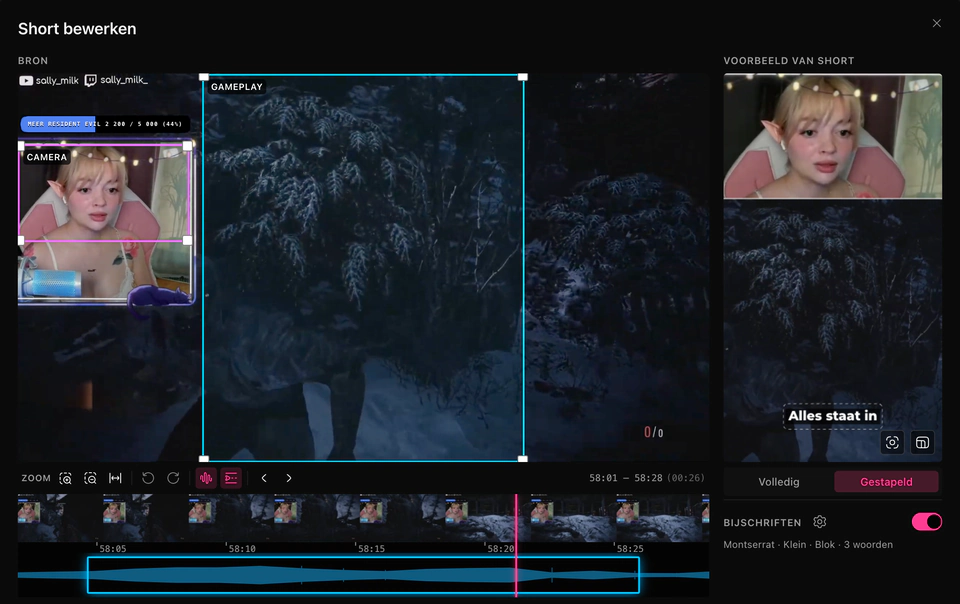The width and height of the screenshot is (960, 604).
Task: Select the GAMEPLAY crop region label
Action: (237, 87)
